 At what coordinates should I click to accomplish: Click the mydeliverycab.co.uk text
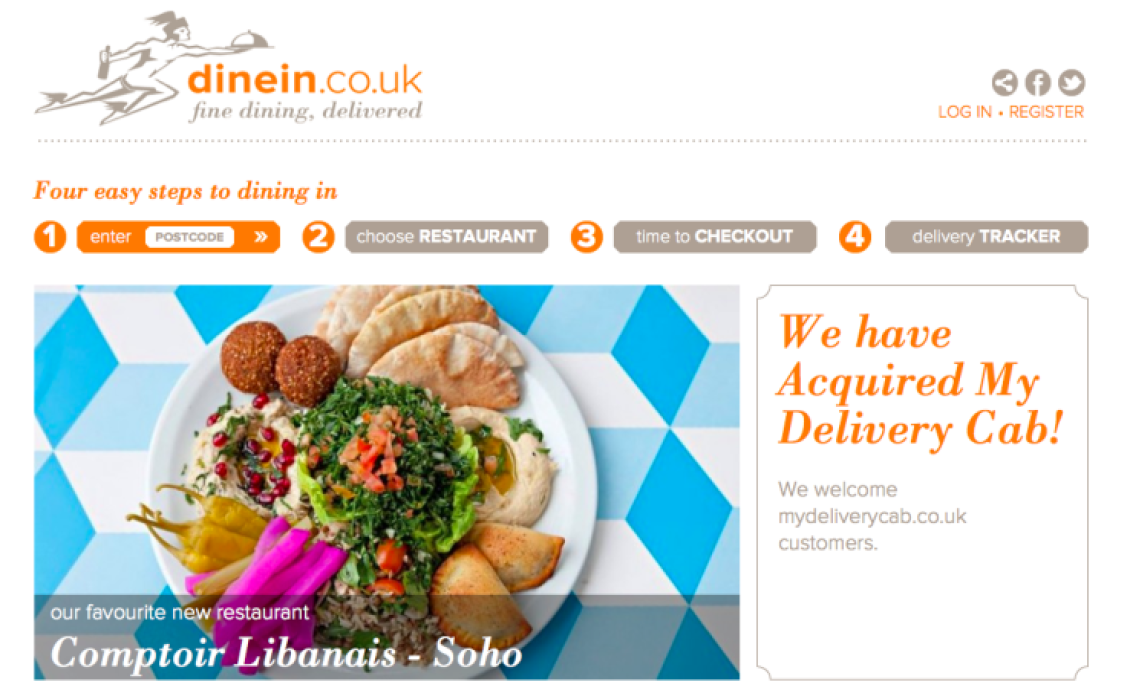[872, 517]
